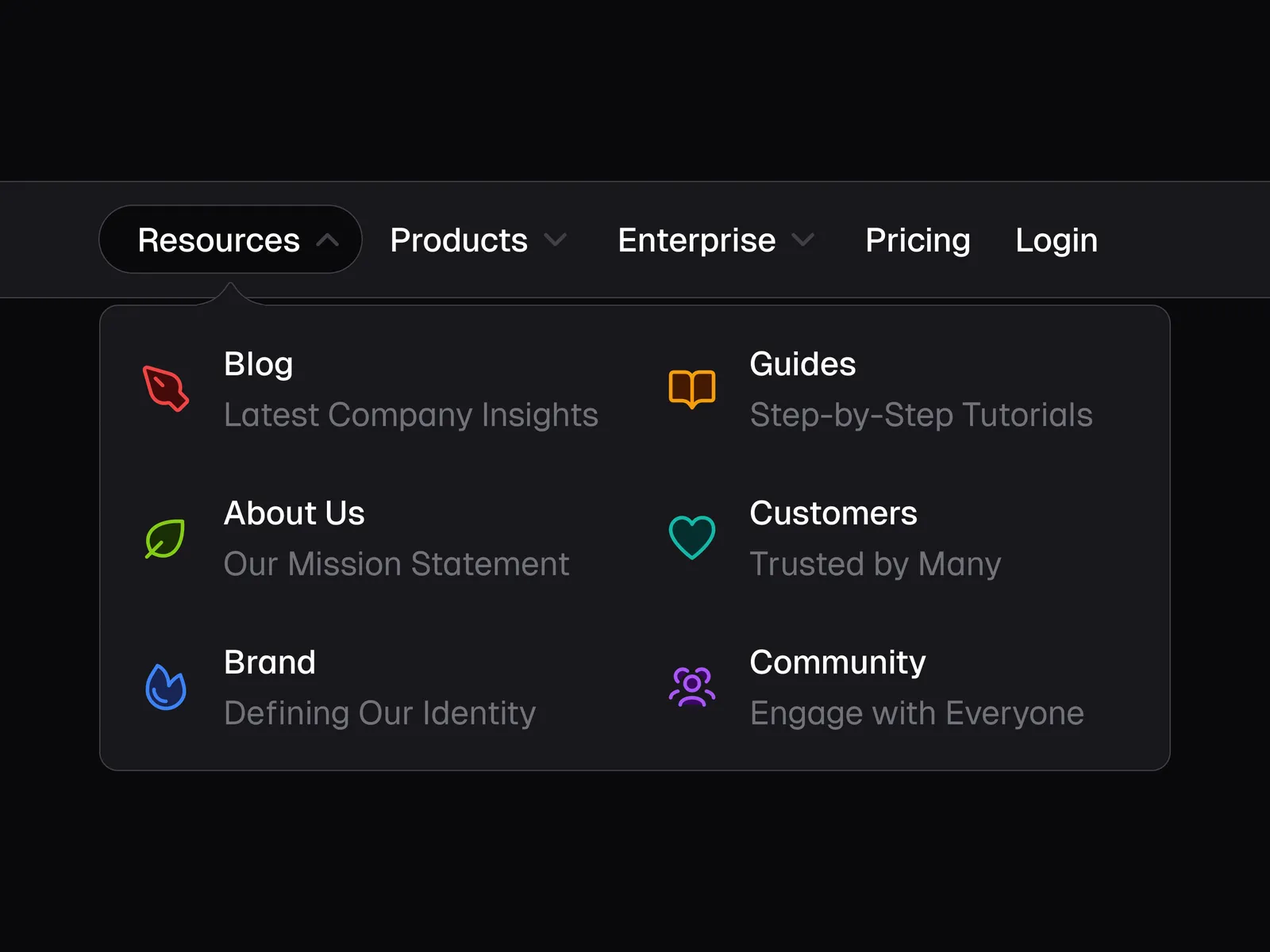This screenshot has width=1270, height=952.
Task: Click the purple people Community icon
Action: [x=692, y=686]
